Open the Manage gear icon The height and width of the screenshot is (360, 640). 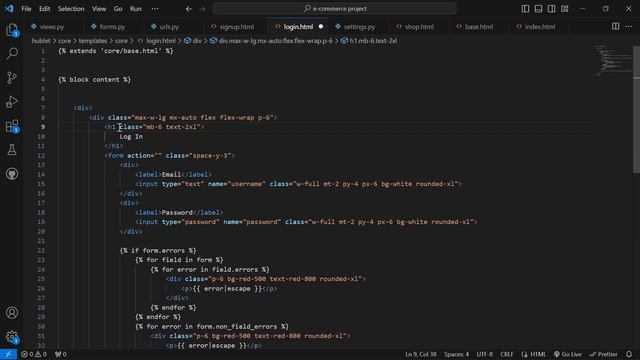pos(12,337)
